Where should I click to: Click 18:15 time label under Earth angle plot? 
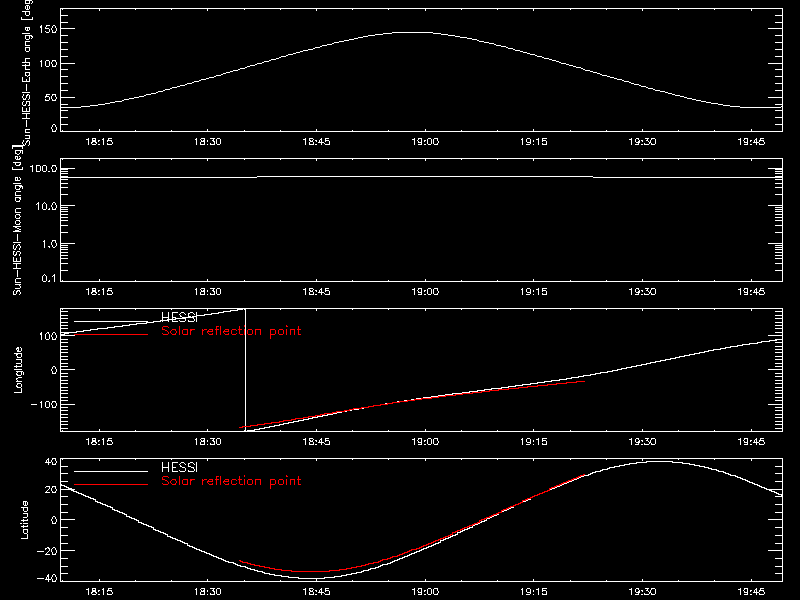pyautogui.click(x=99, y=142)
